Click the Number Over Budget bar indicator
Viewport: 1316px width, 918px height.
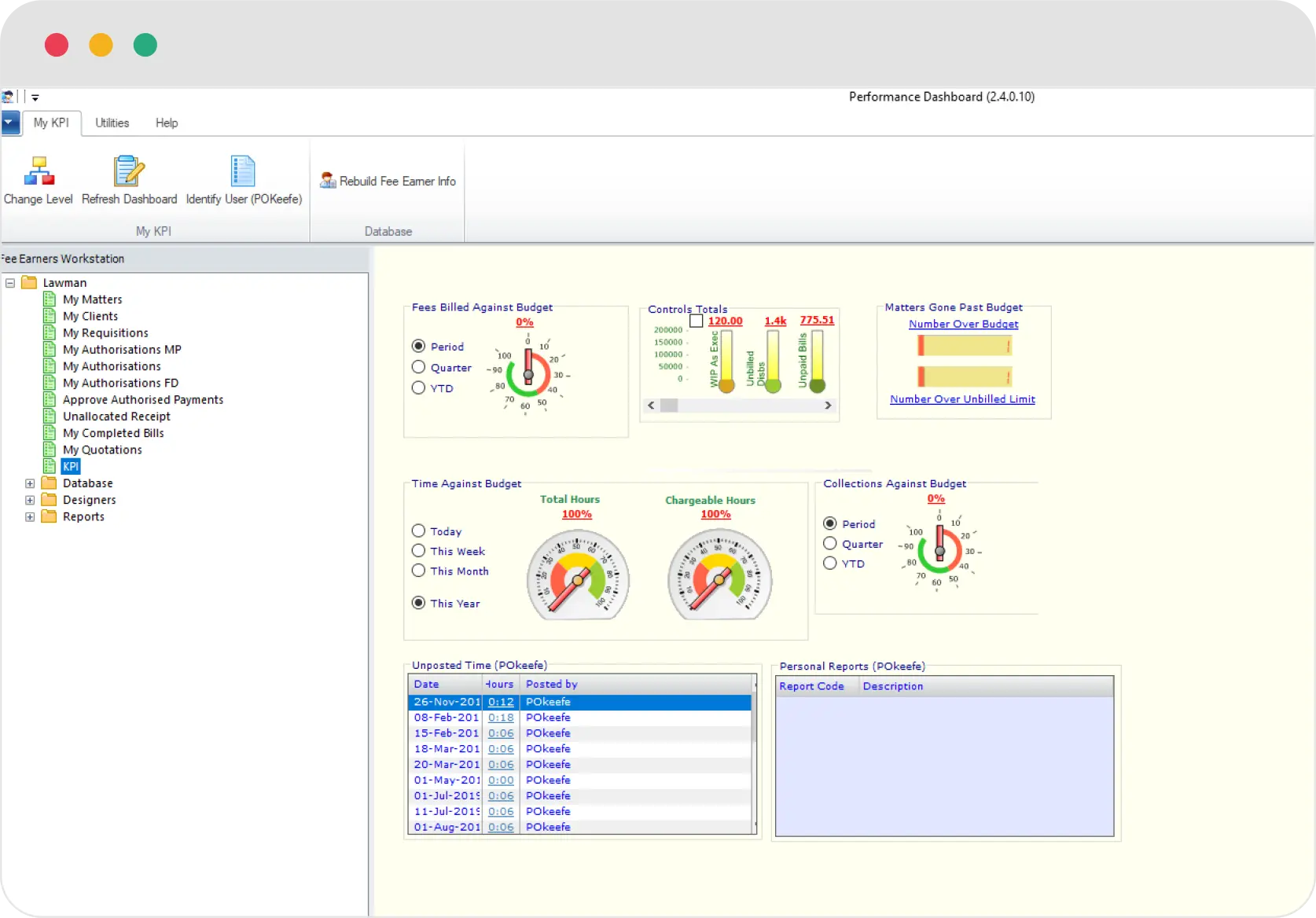click(965, 346)
